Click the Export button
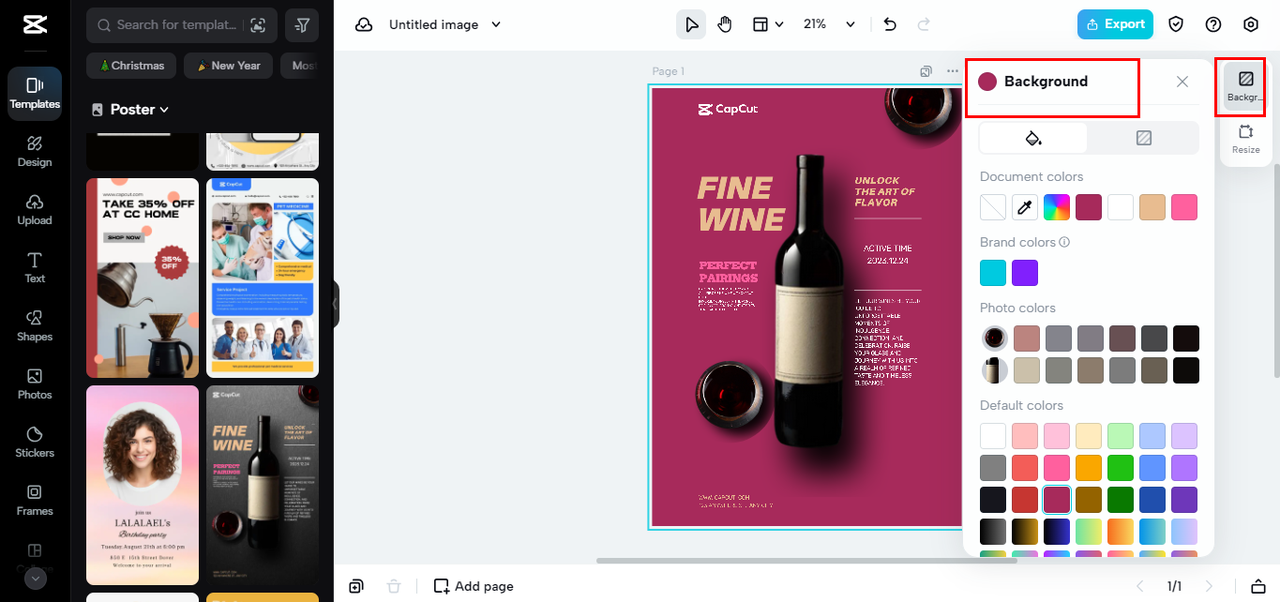1280x602 pixels. pos(1115,25)
